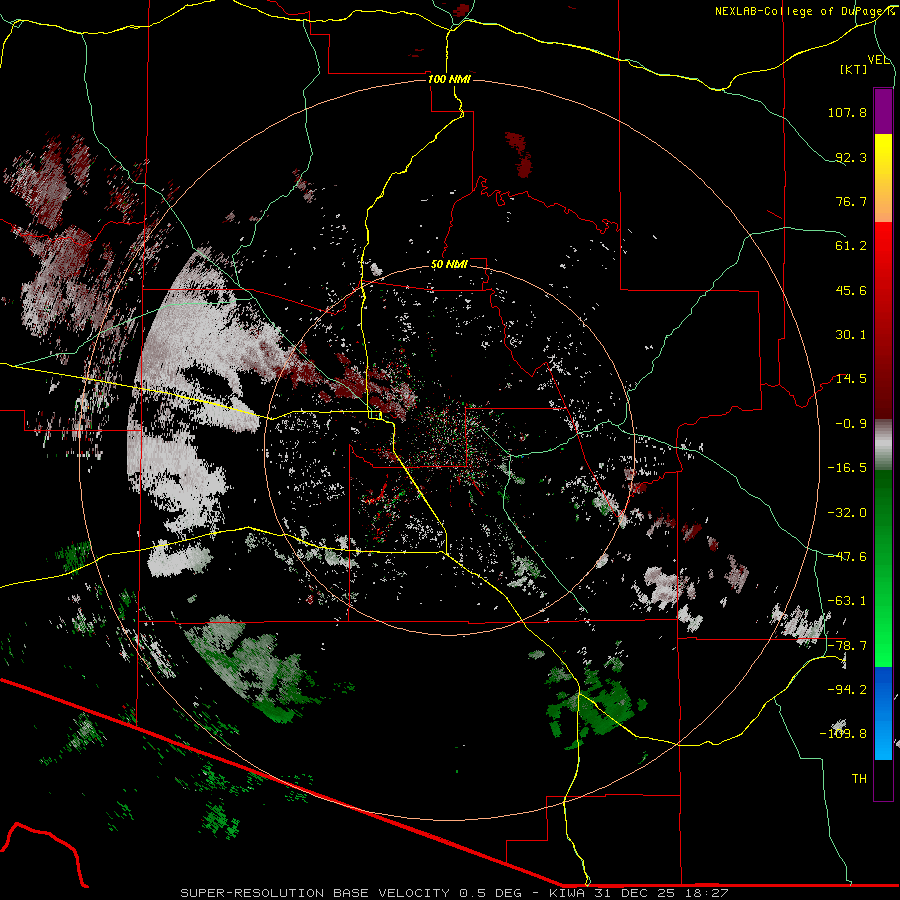Click the 45.6 scale value
Screen dimensions: 900x900
851,290
